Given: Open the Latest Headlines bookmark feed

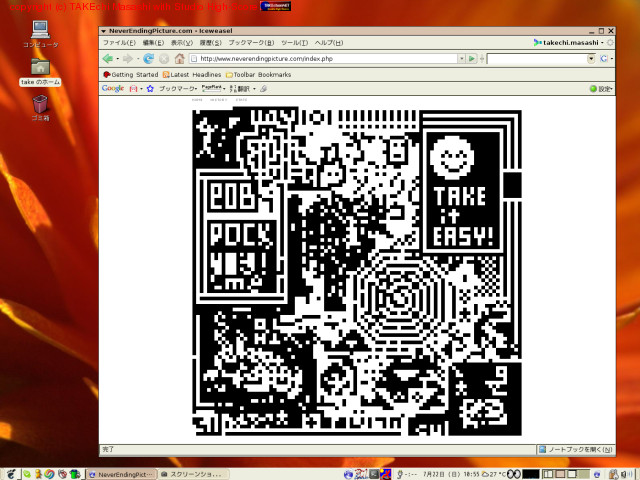Looking at the screenshot, I should coord(192,74).
